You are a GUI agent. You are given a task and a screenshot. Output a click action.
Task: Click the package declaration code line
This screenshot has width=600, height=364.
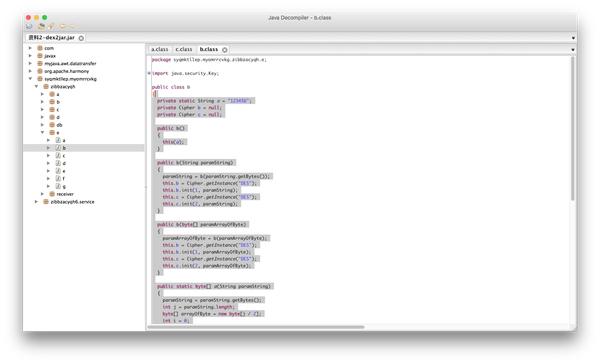pos(209,60)
